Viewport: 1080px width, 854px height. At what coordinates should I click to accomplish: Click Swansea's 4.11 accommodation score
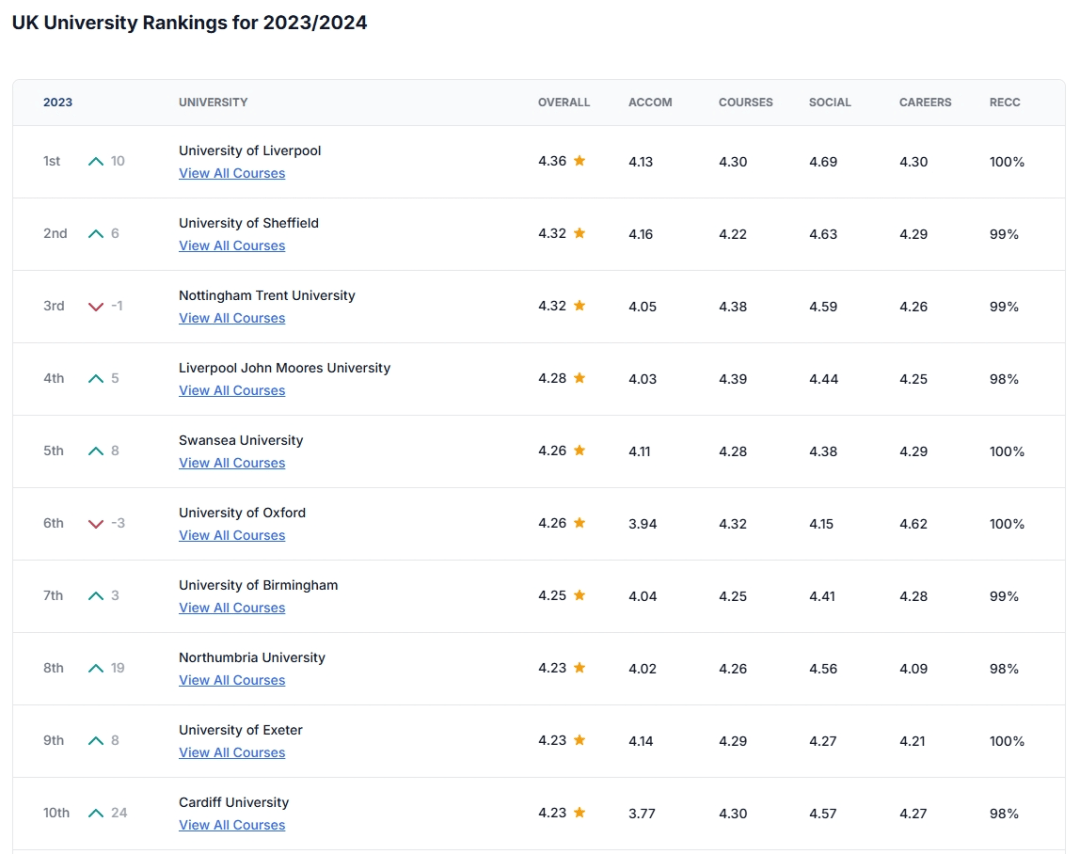pos(639,451)
